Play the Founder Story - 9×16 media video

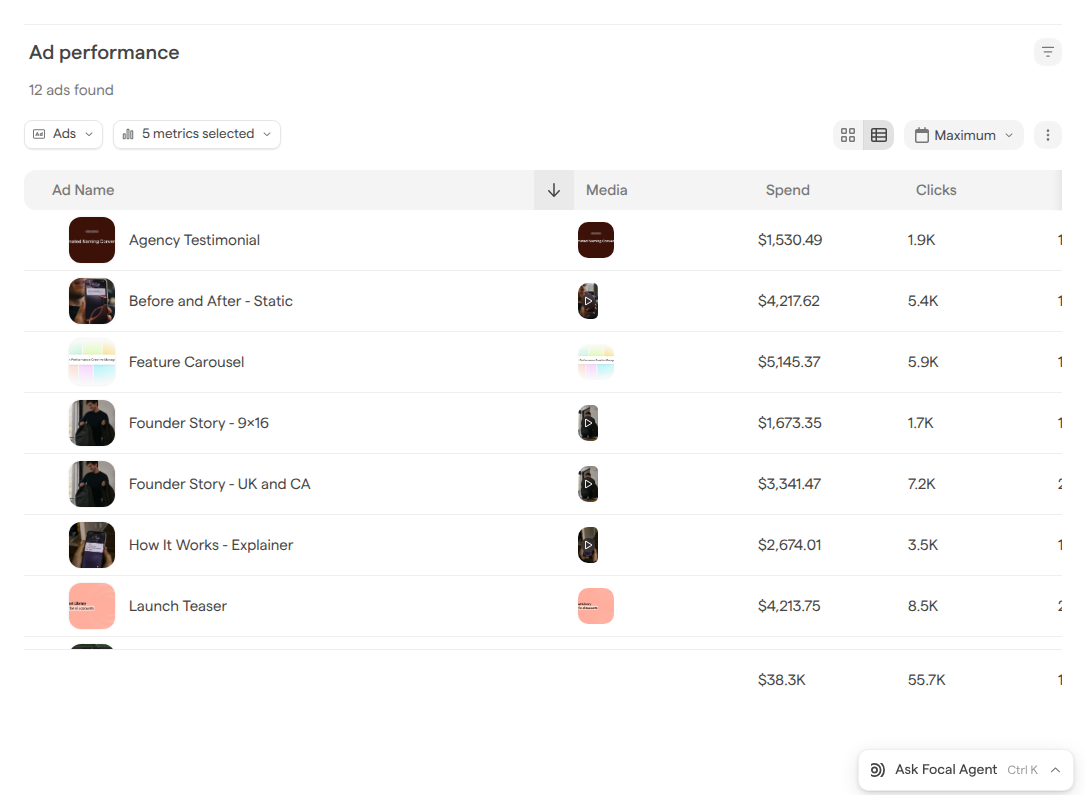pyautogui.click(x=588, y=422)
